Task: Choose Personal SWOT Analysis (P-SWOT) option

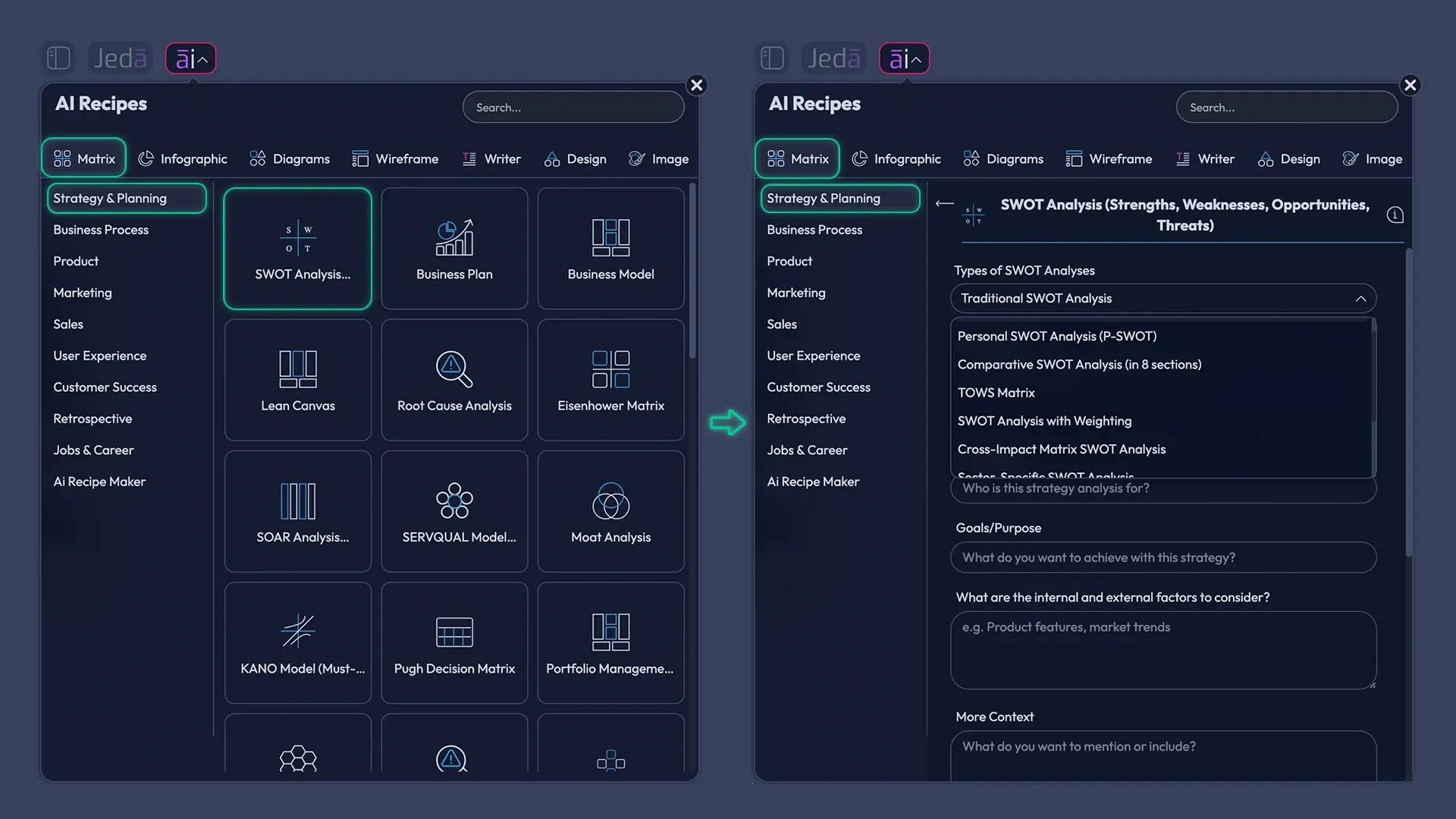Action: point(1056,336)
